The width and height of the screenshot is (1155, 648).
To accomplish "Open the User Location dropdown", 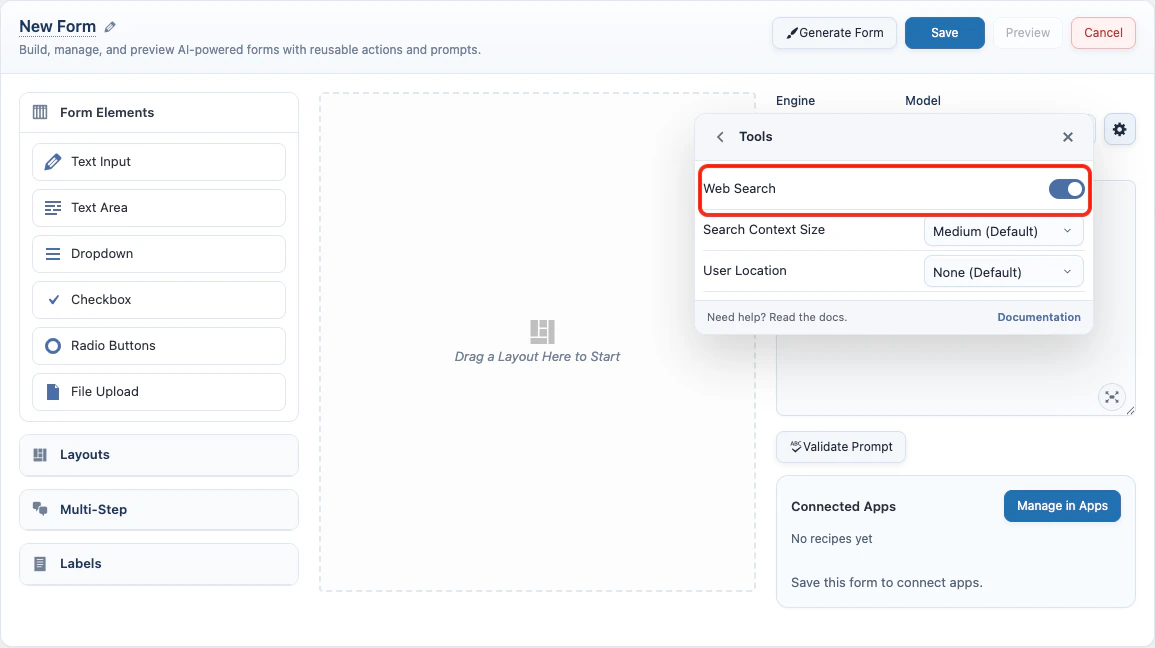I will (x=1003, y=271).
